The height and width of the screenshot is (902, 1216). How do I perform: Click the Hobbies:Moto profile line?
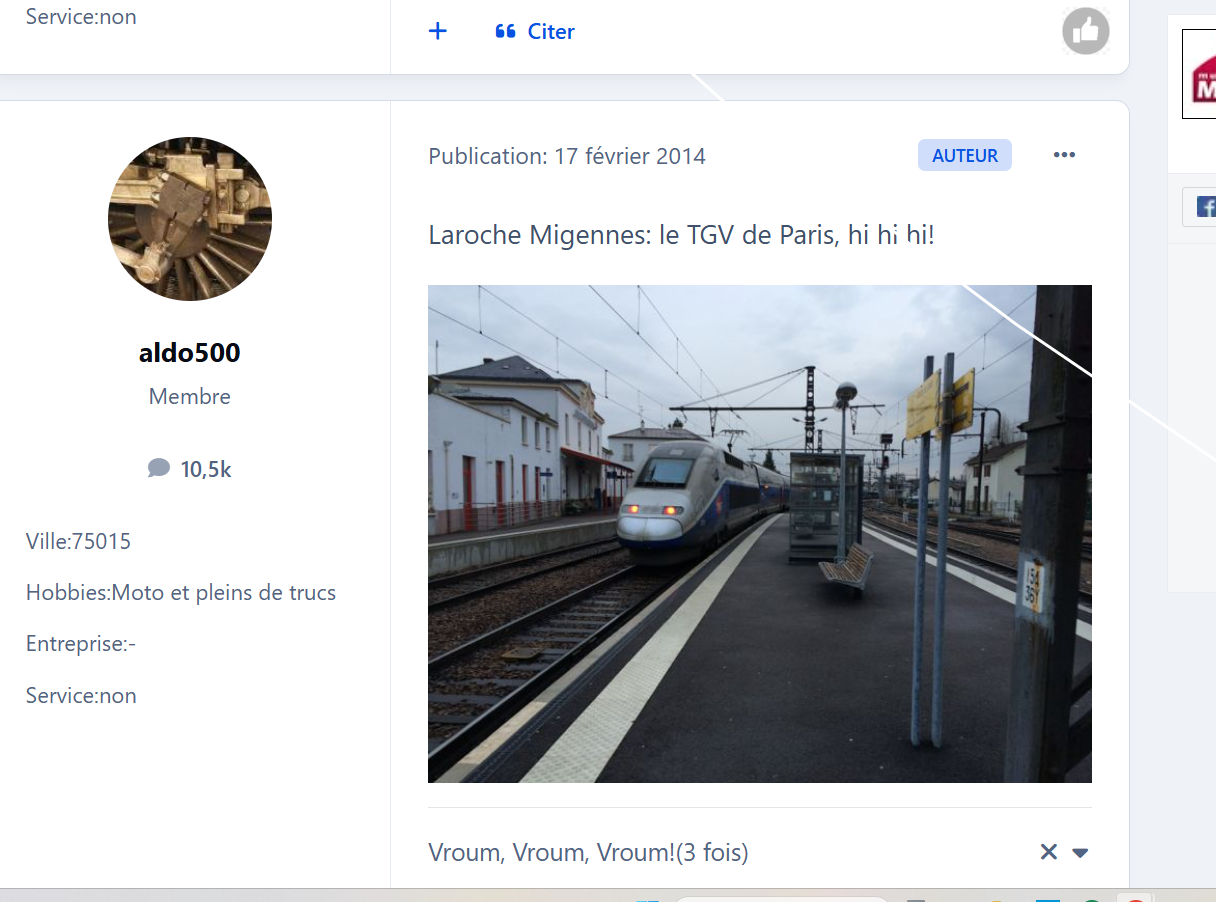(x=180, y=593)
